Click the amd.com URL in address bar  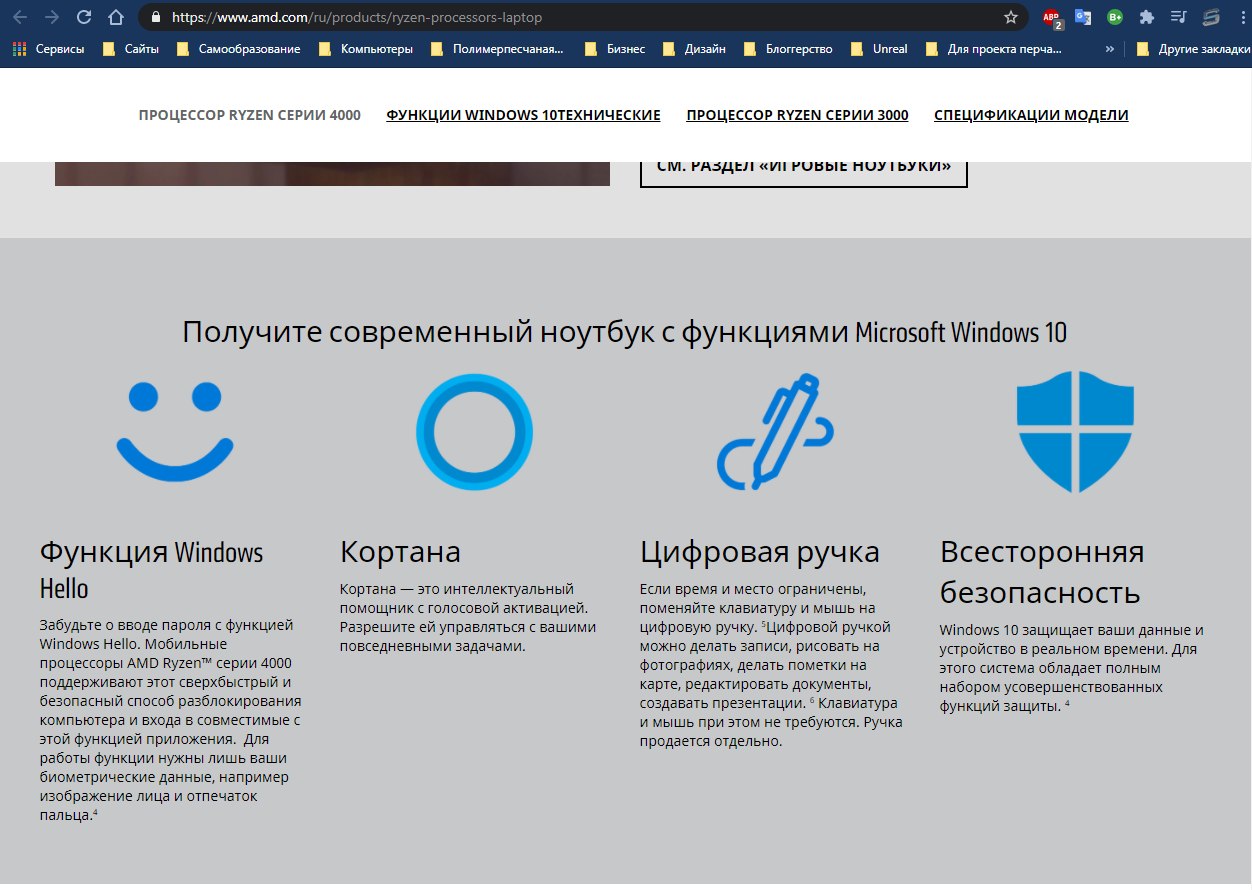[359, 17]
